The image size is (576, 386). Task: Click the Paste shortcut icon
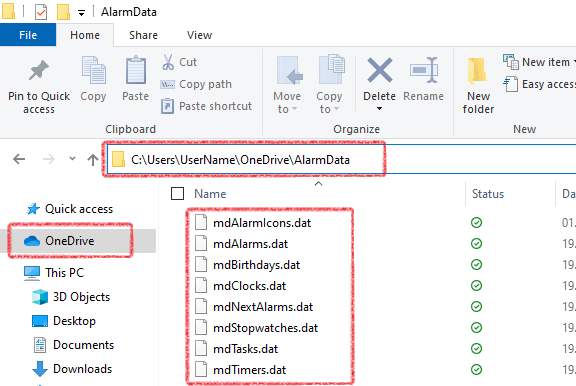pos(168,106)
